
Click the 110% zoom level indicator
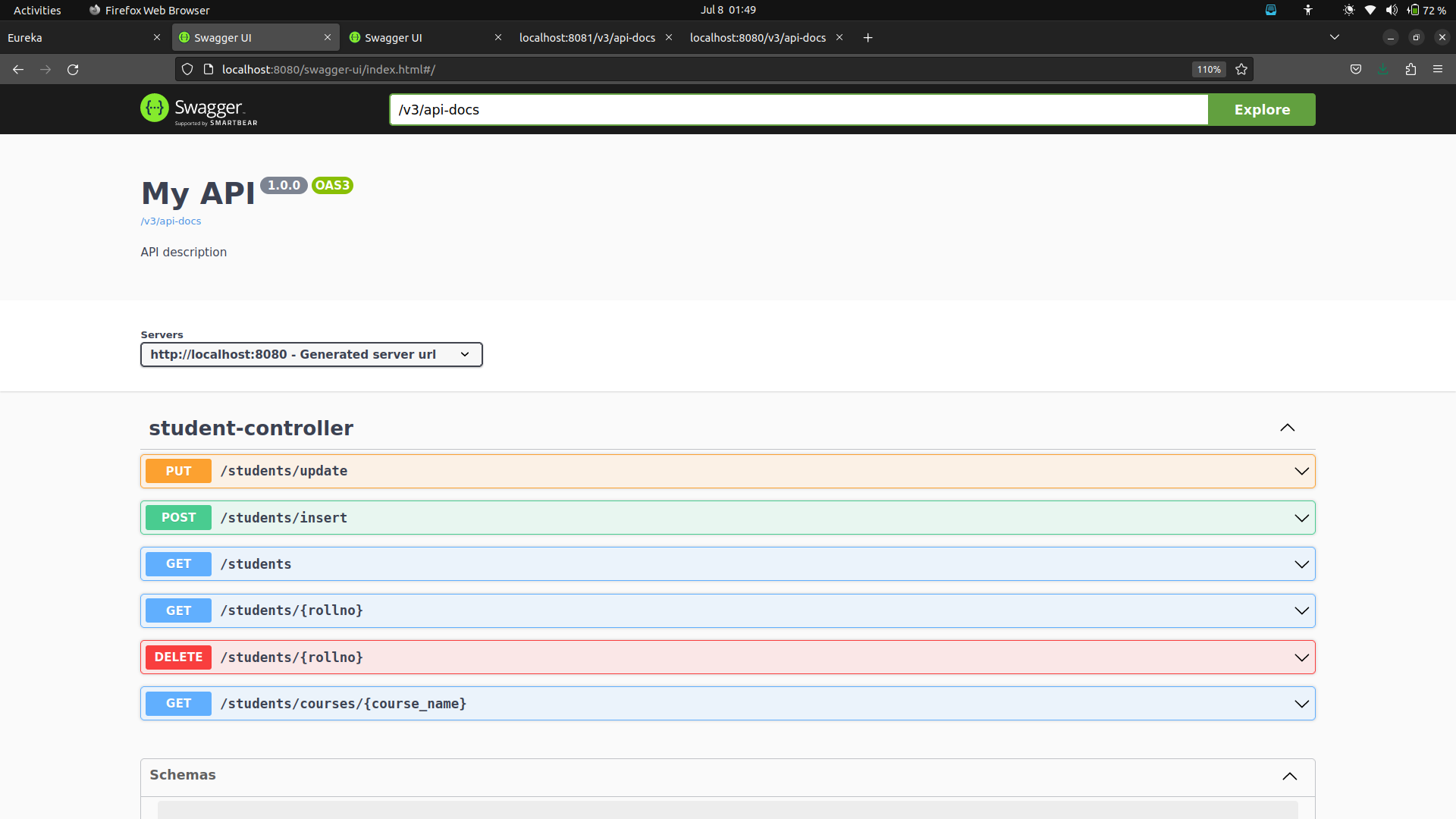tap(1208, 69)
